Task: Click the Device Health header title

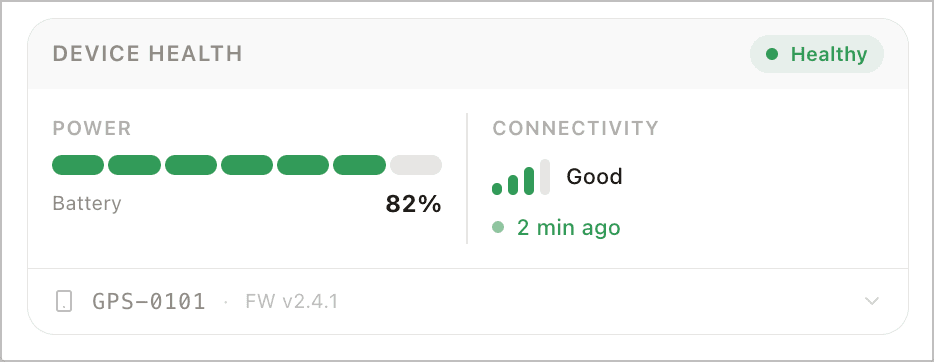Action: click(148, 54)
